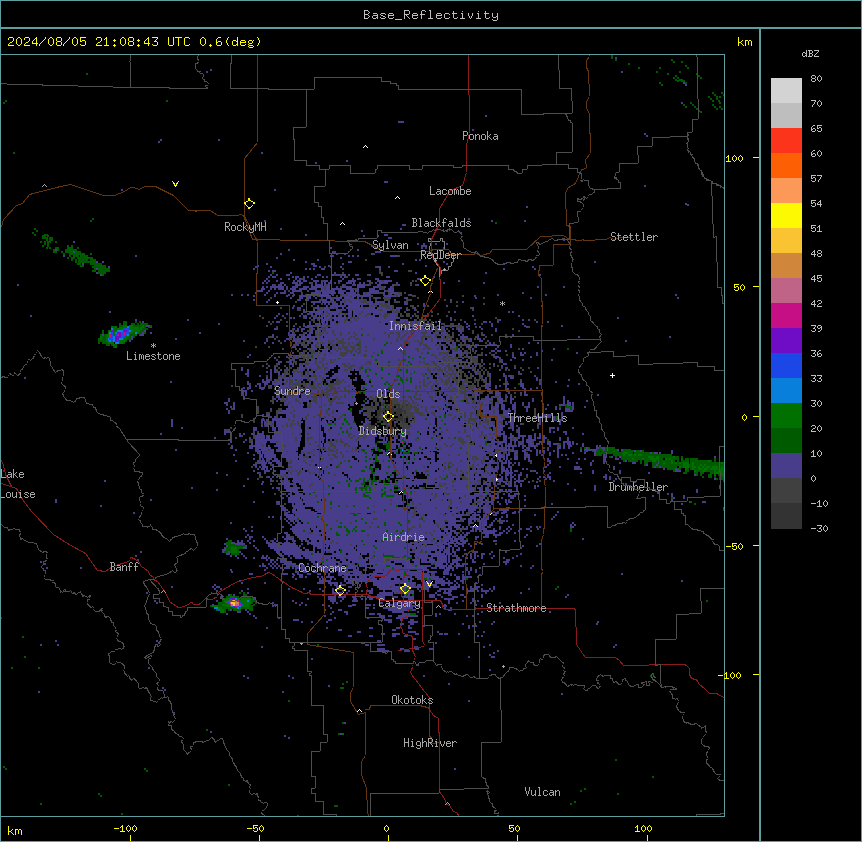
Task: Click the storm cell east of Banff
Action: (x=235, y=603)
